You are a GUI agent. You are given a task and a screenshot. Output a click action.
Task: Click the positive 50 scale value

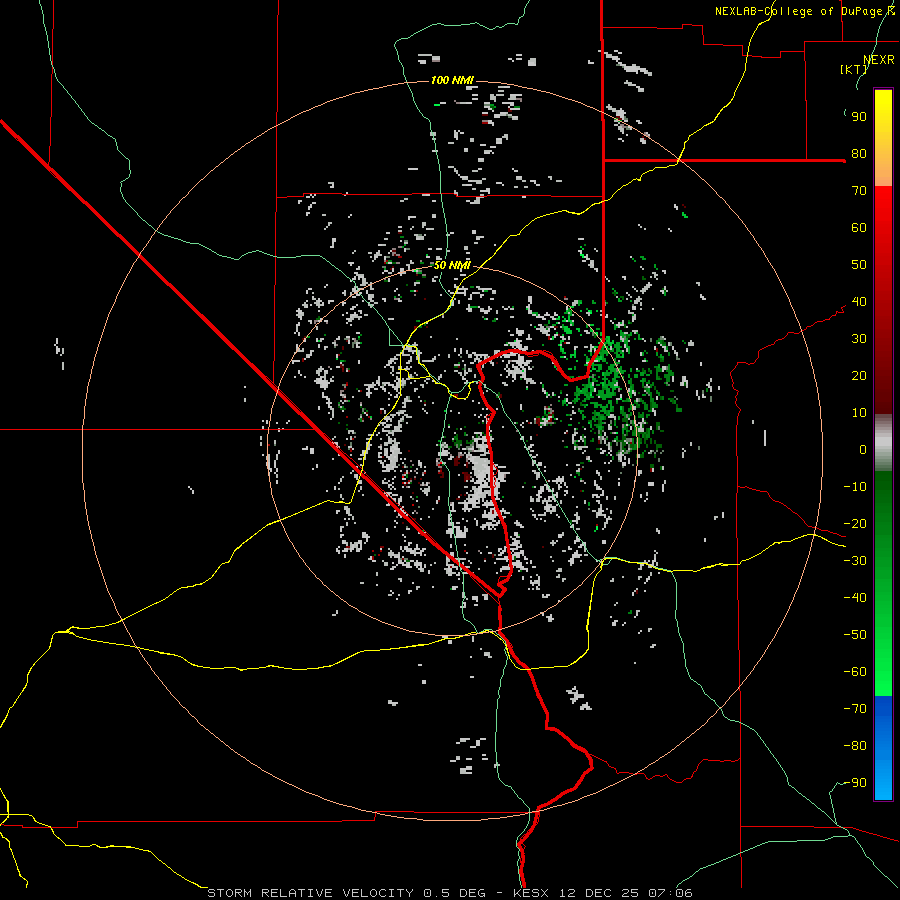click(859, 265)
